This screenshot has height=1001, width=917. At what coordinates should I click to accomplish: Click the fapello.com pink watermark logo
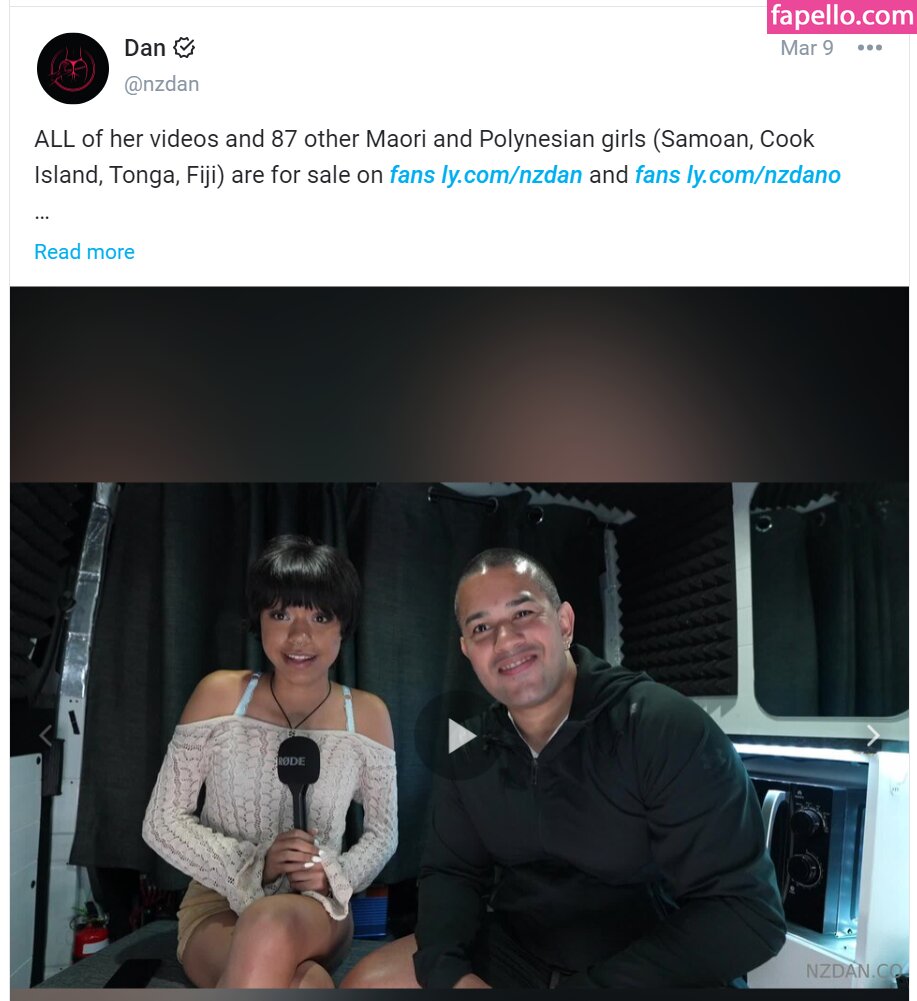pyautogui.click(x=842, y=16)
